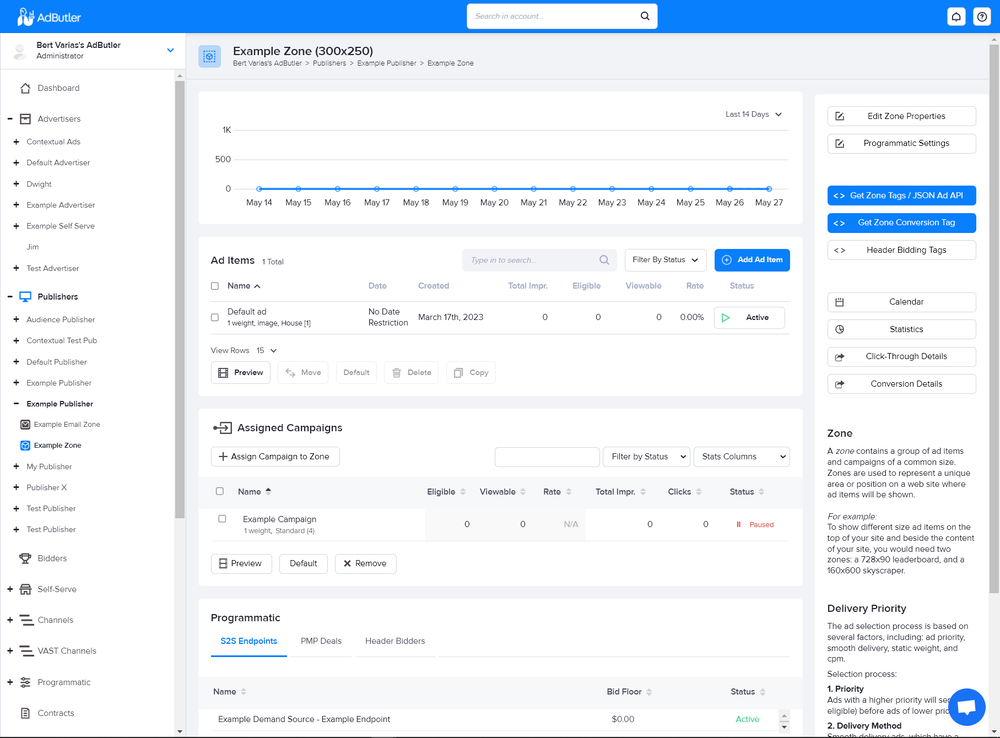Open the Stats Columns dropdown
1000x738 pixels.
741,457
